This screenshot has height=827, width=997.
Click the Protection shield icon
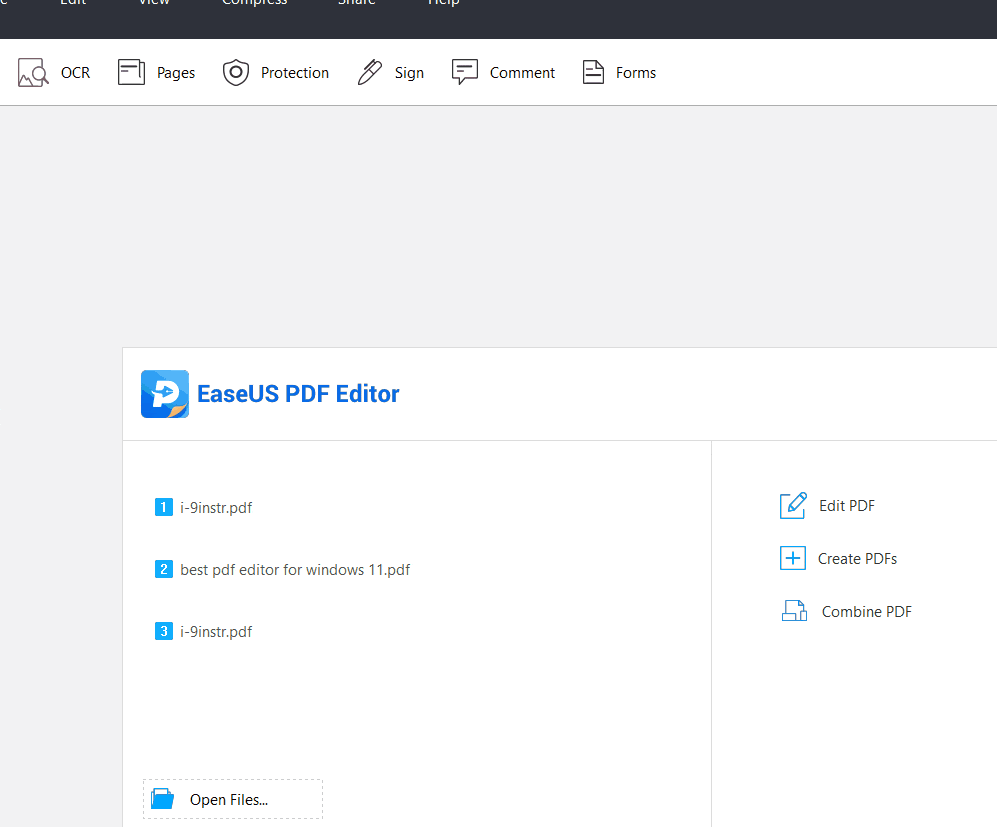click(236, 72)
